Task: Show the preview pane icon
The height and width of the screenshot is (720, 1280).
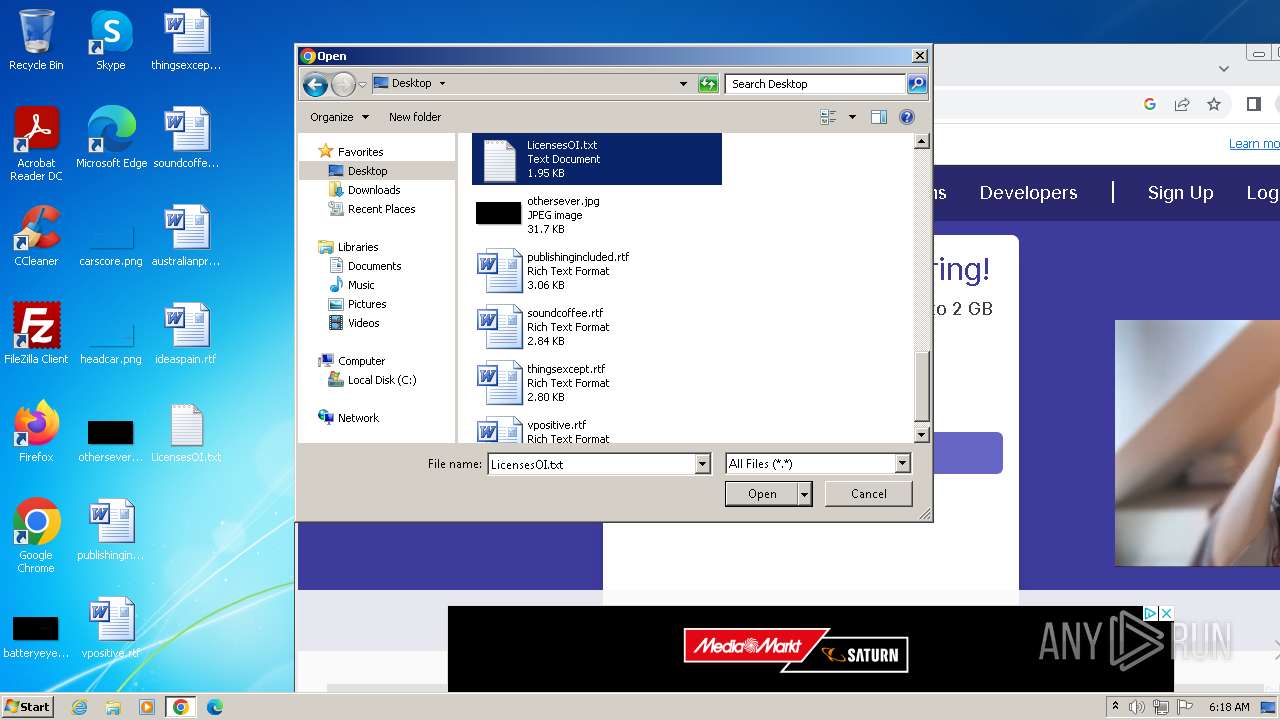Action: pyautogui.click(x=879, y=117)
